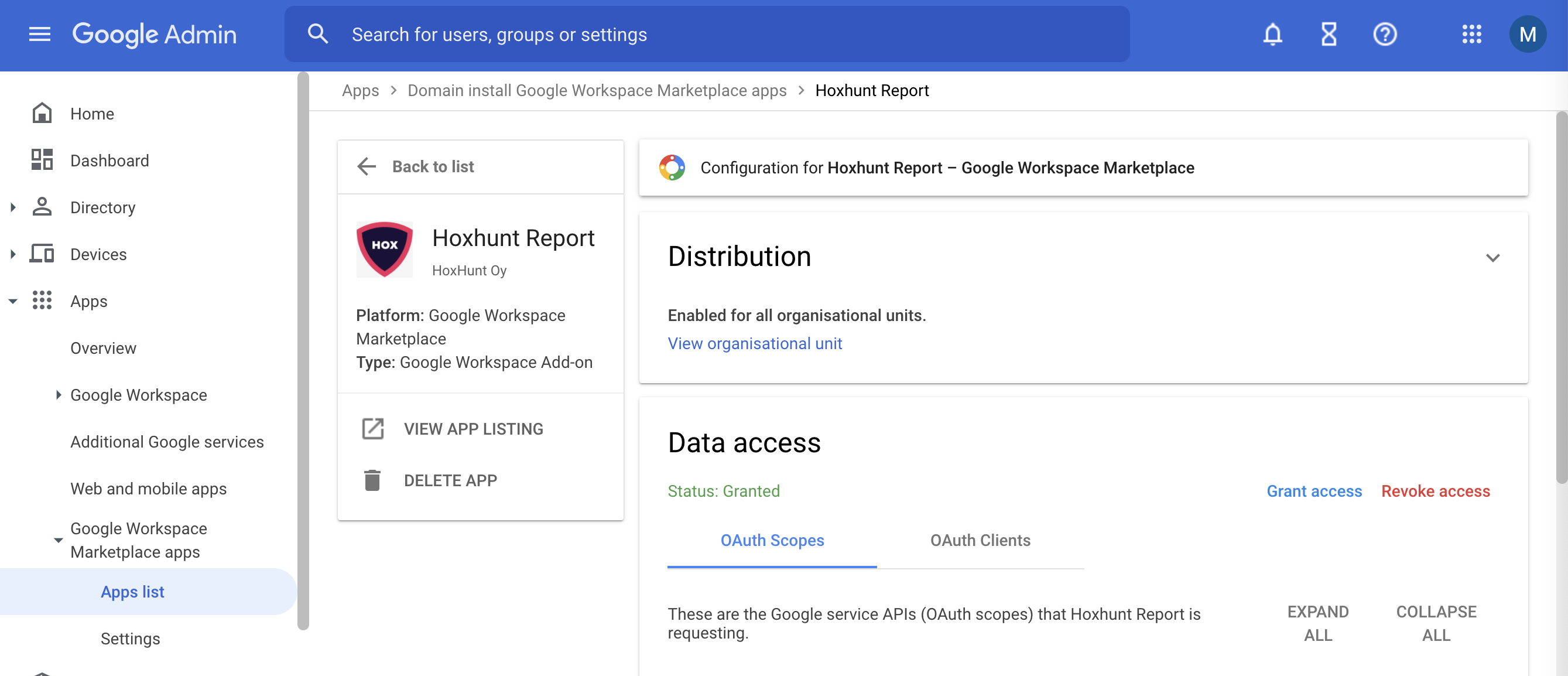1568x676 pixels.
Task: Open Overview in the sidebar
Action: tap(104, 348)
